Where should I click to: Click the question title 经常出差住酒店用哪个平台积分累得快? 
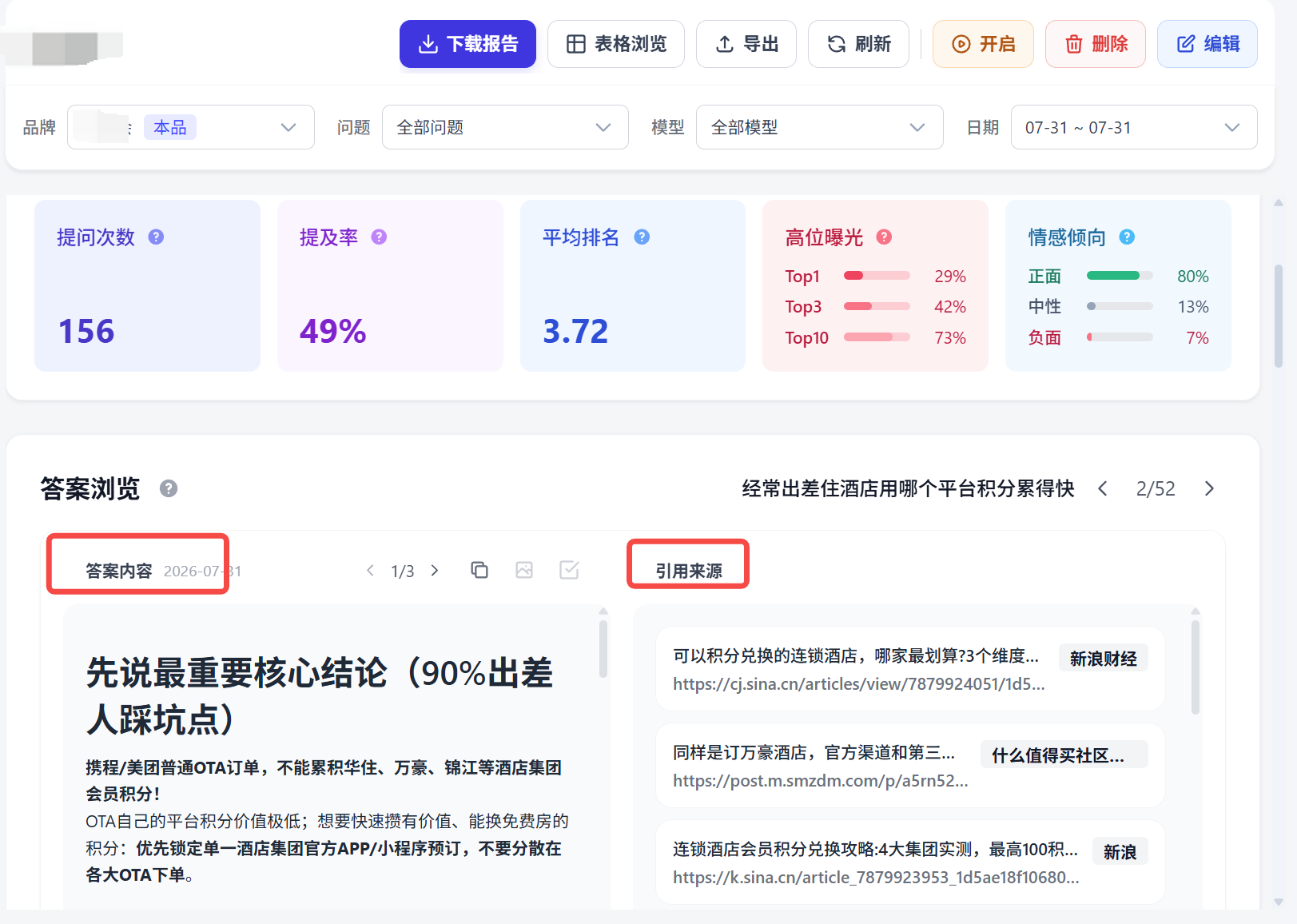point(908,488)
